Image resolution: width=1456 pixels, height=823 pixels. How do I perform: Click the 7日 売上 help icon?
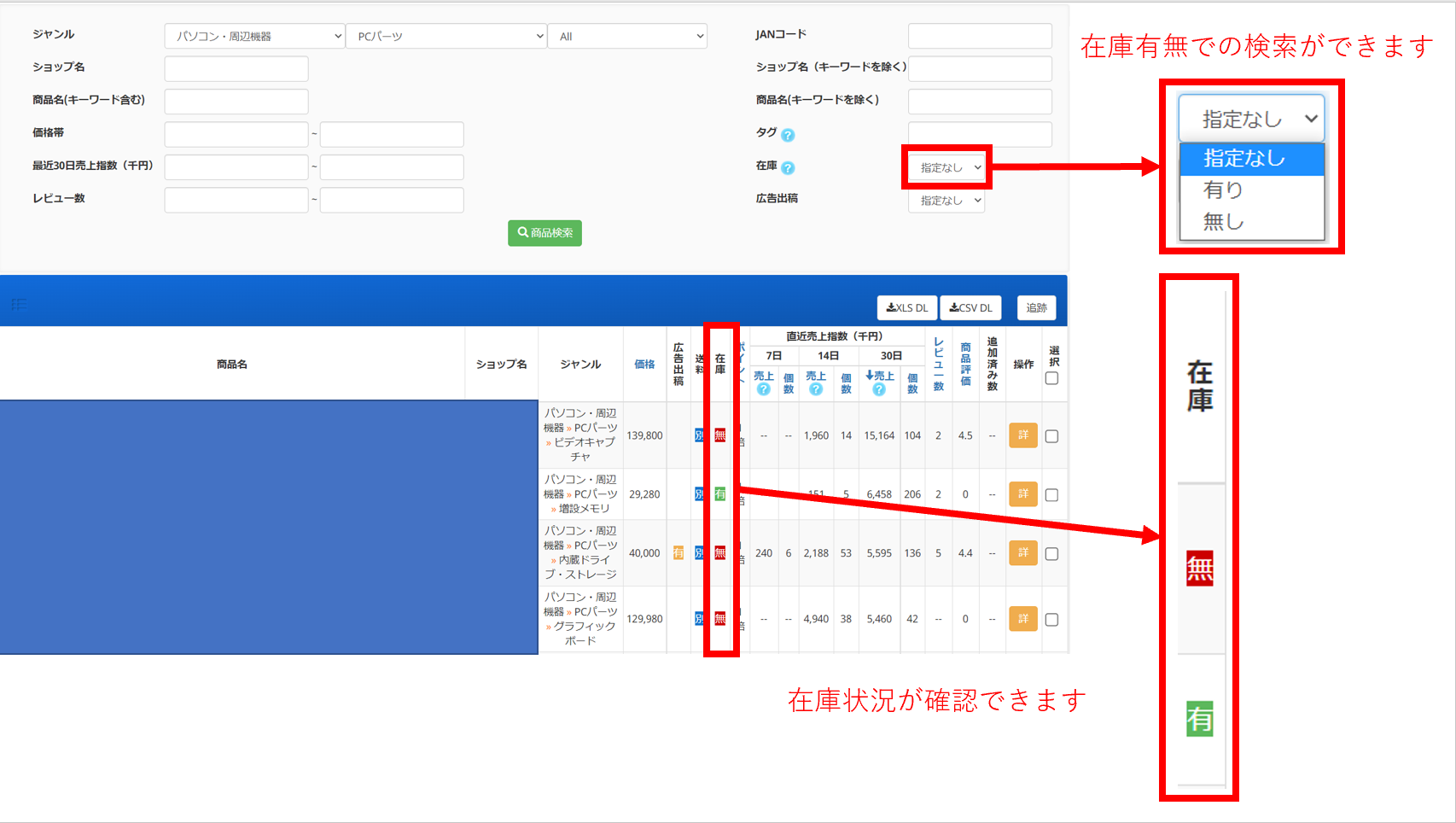764,389
